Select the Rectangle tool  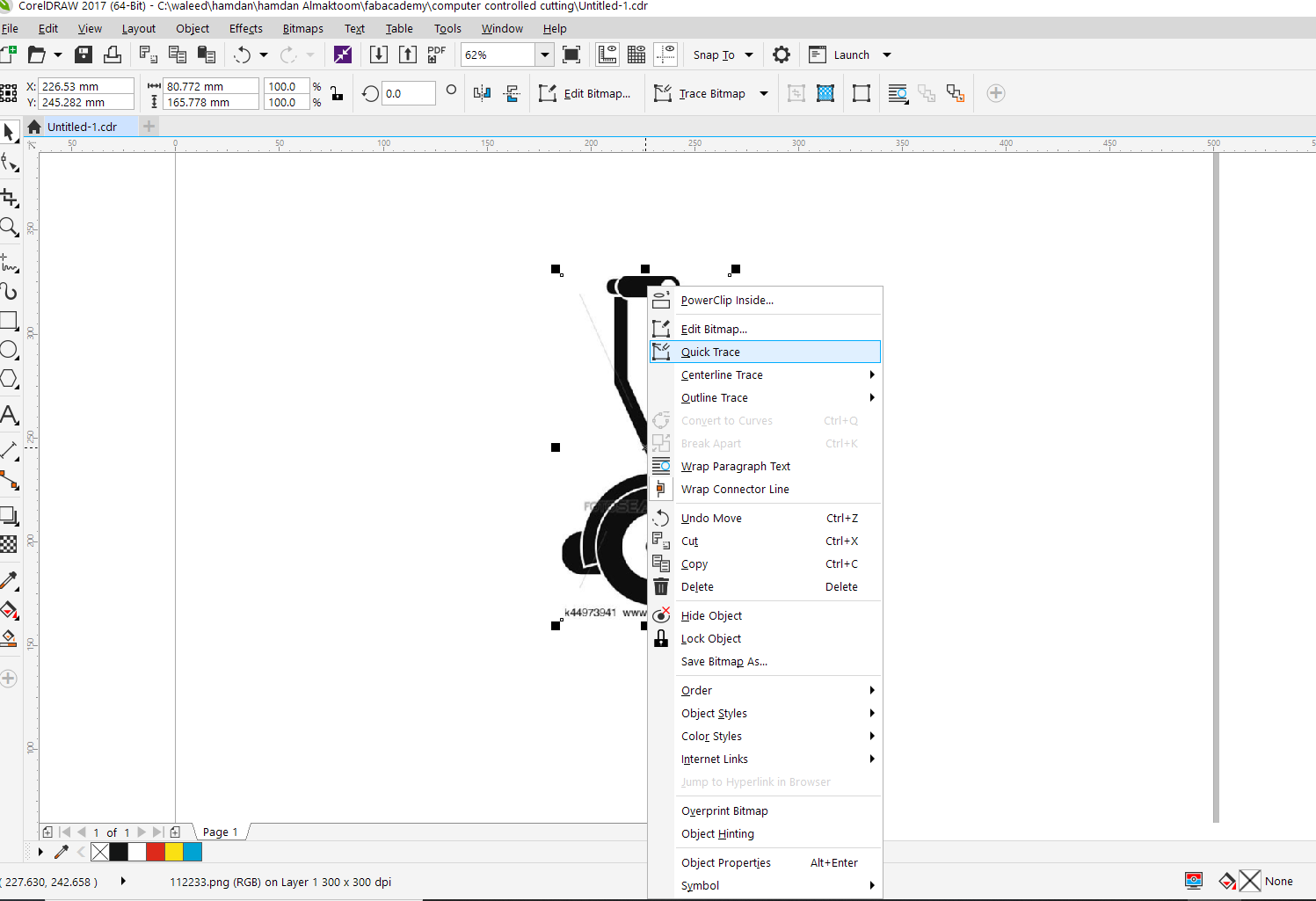click(x=9, y=320)
